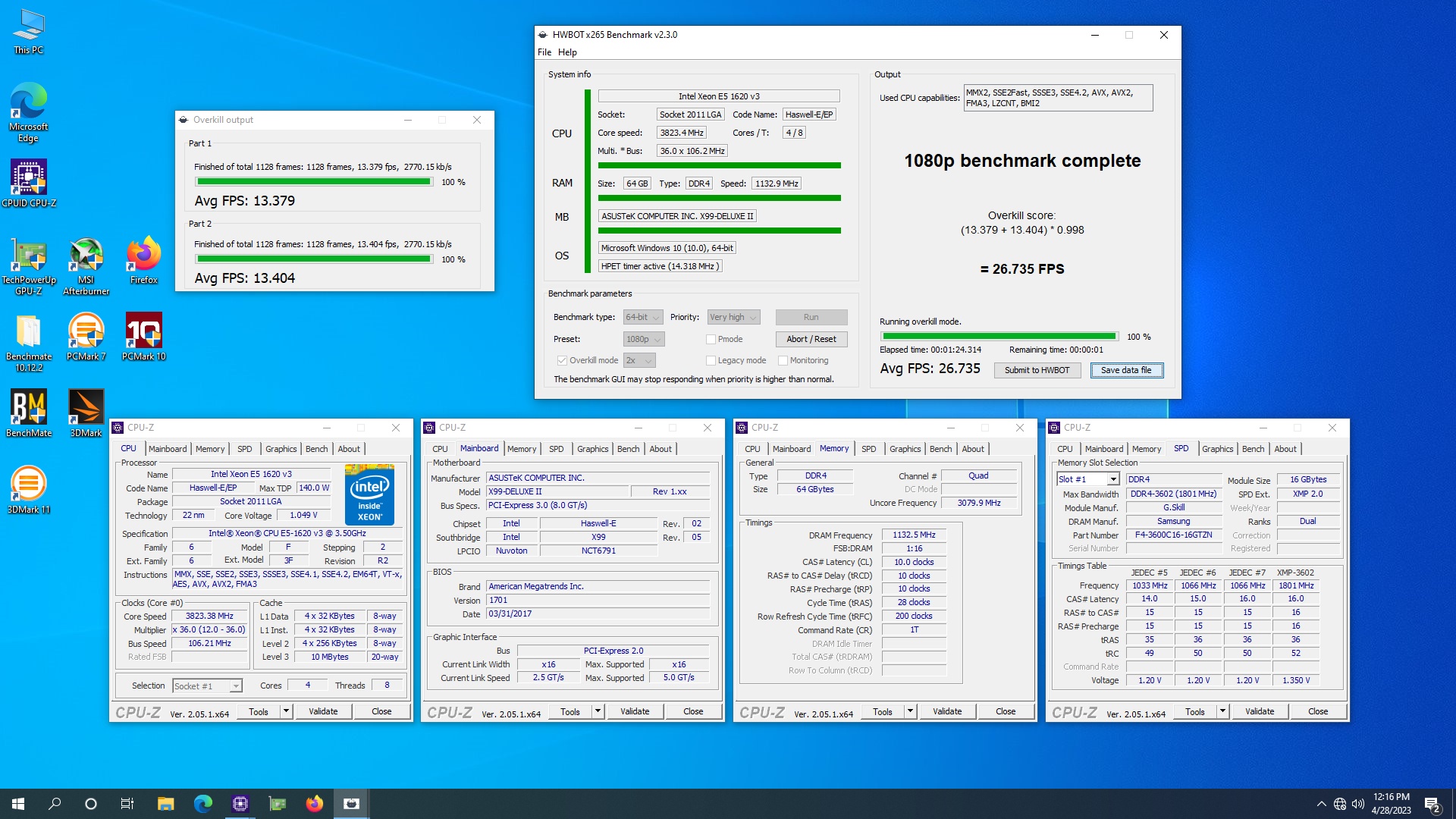The height and width of the screenshot is (819, 1456).
Task: Expand Tools arrow in Mainboard CPU-Z window
Action: (598, 711)
